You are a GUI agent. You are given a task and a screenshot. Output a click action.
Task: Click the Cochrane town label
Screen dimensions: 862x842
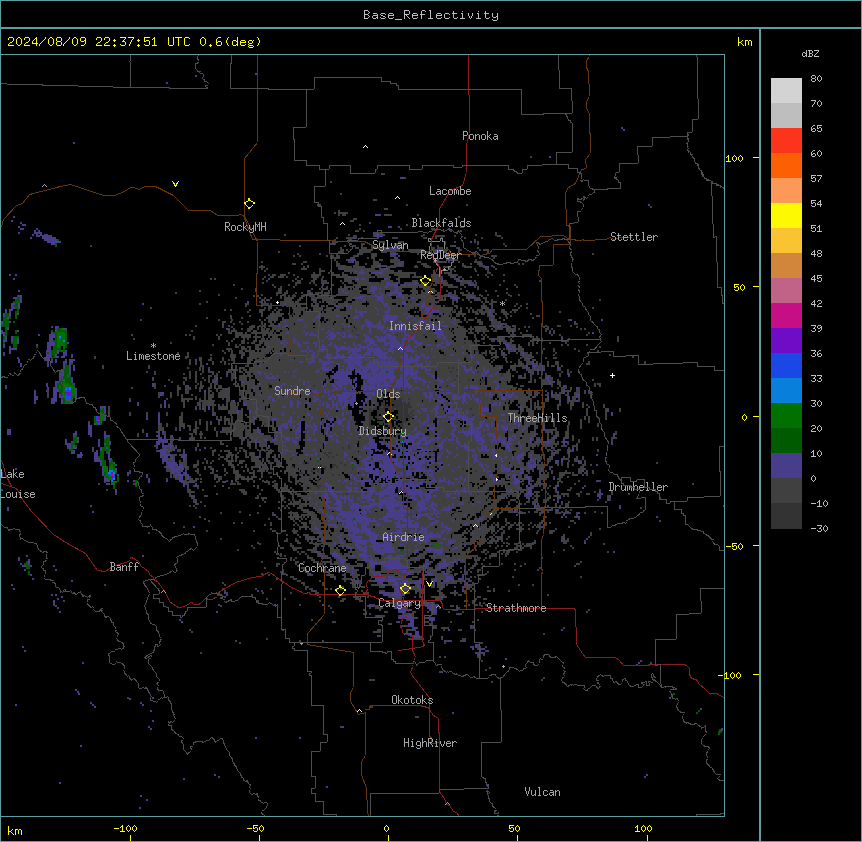pos(322,568)
